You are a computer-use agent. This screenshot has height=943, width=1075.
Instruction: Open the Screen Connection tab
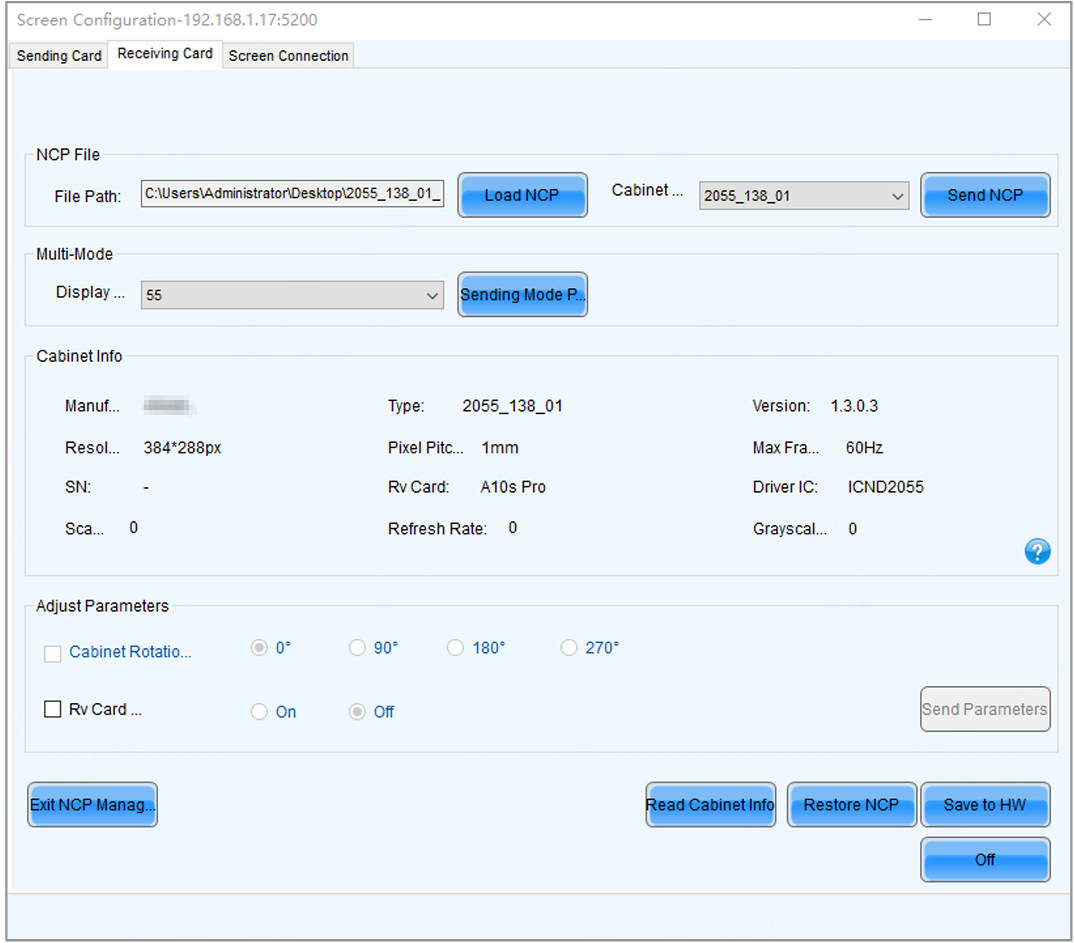pyautogui.click(x=288, y=56)
